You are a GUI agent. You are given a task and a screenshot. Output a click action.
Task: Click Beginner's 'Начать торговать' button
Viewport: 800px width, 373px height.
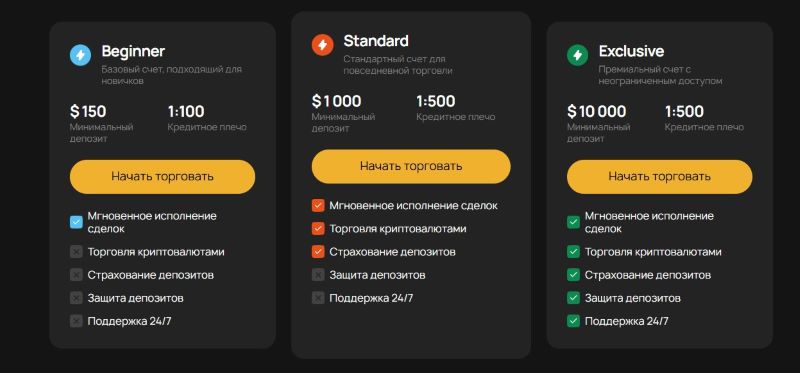[x=162, y=177]
